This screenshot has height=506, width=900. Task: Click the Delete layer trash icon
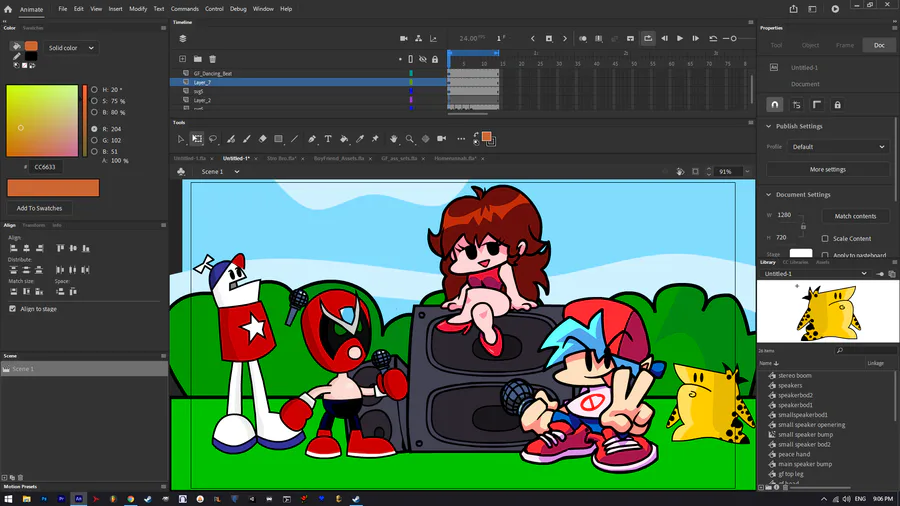(212, 59)
